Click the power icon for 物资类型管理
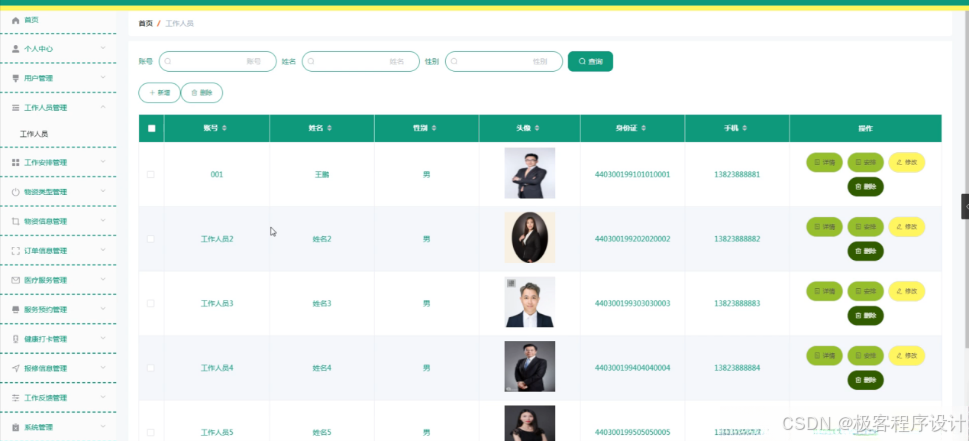970x441 pixels. tap(15, 192)
